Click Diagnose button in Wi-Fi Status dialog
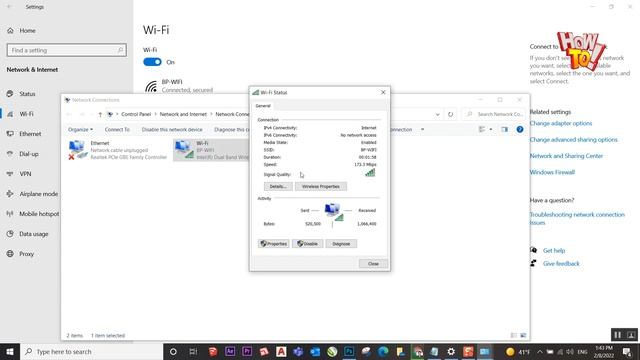This screenshot has height=360, width=640. point(341,244)
